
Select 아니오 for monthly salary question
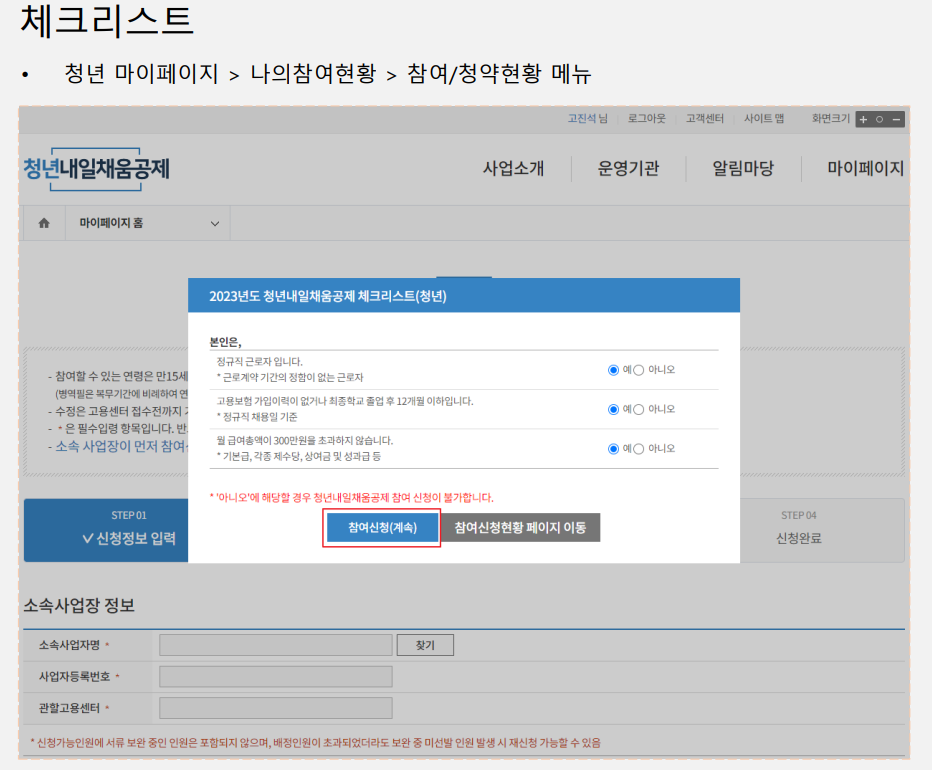pos(641,447)
